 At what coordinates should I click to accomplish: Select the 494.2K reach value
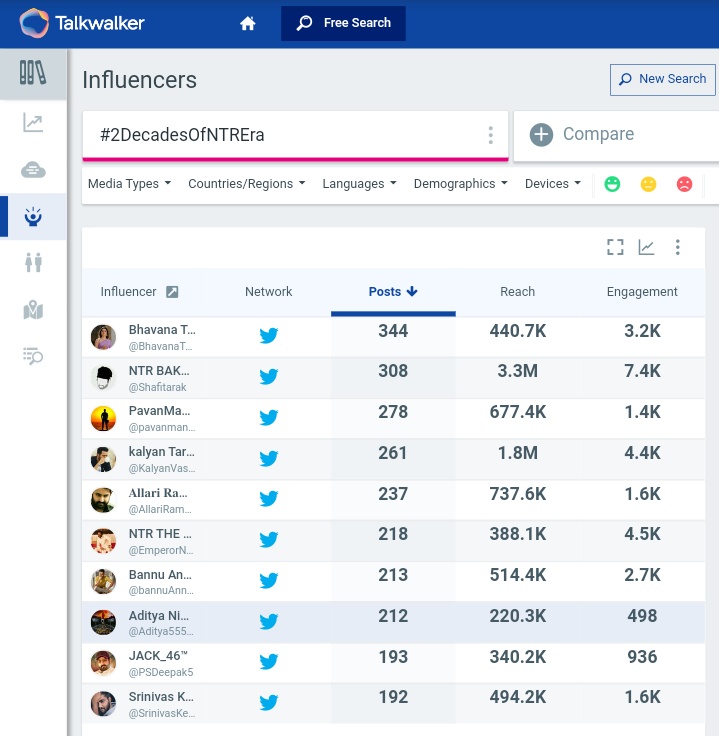pos(517,697)
